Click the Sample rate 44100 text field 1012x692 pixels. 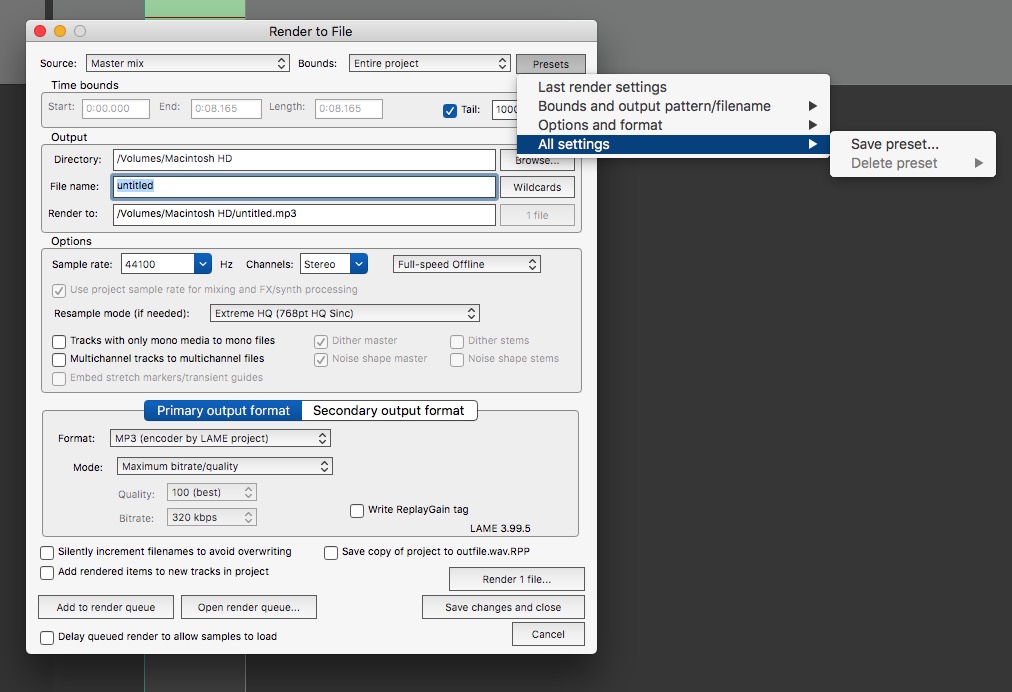(157, 264)
